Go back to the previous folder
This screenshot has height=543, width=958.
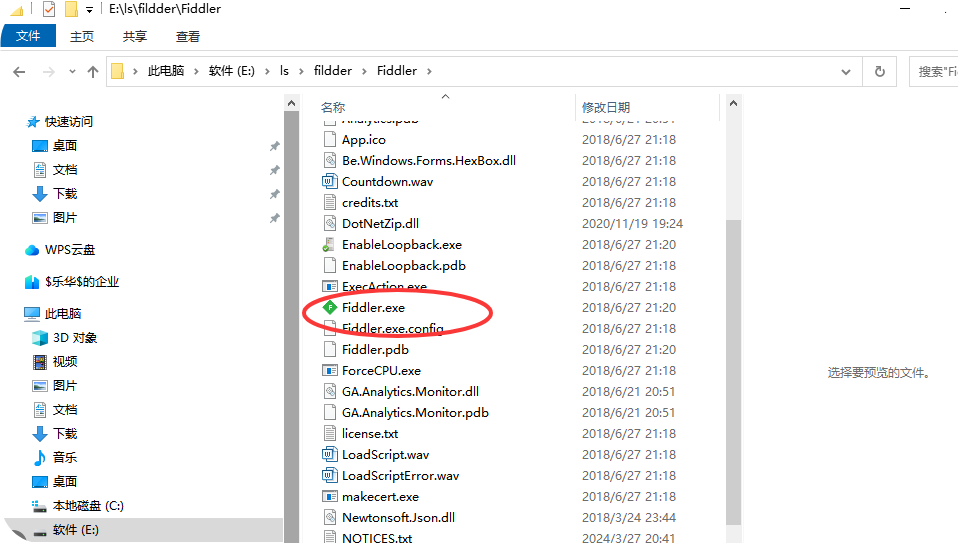[x=19, y=72]
